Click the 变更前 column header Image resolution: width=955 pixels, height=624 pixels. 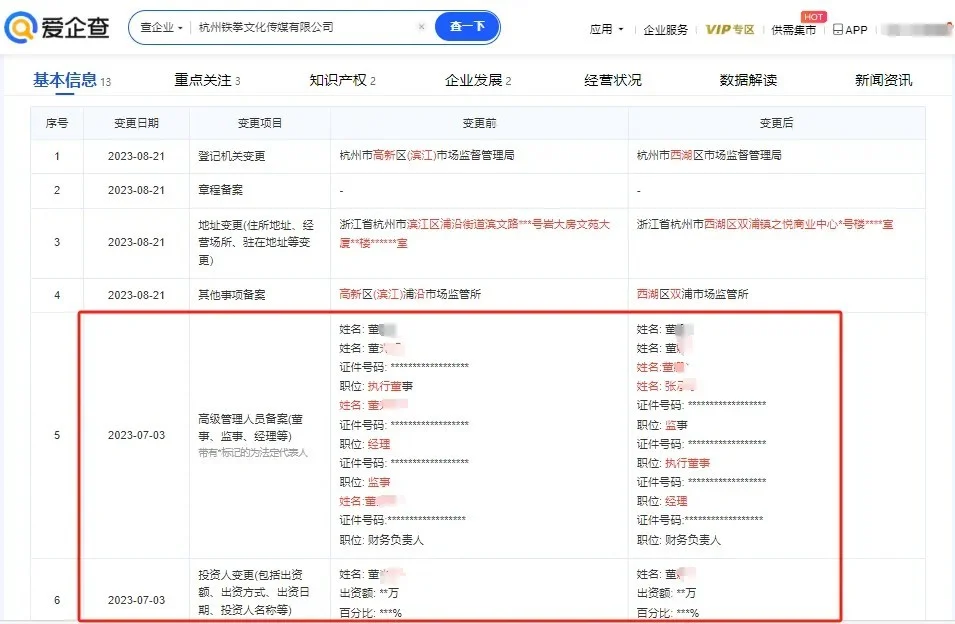(x=479, y=123)
